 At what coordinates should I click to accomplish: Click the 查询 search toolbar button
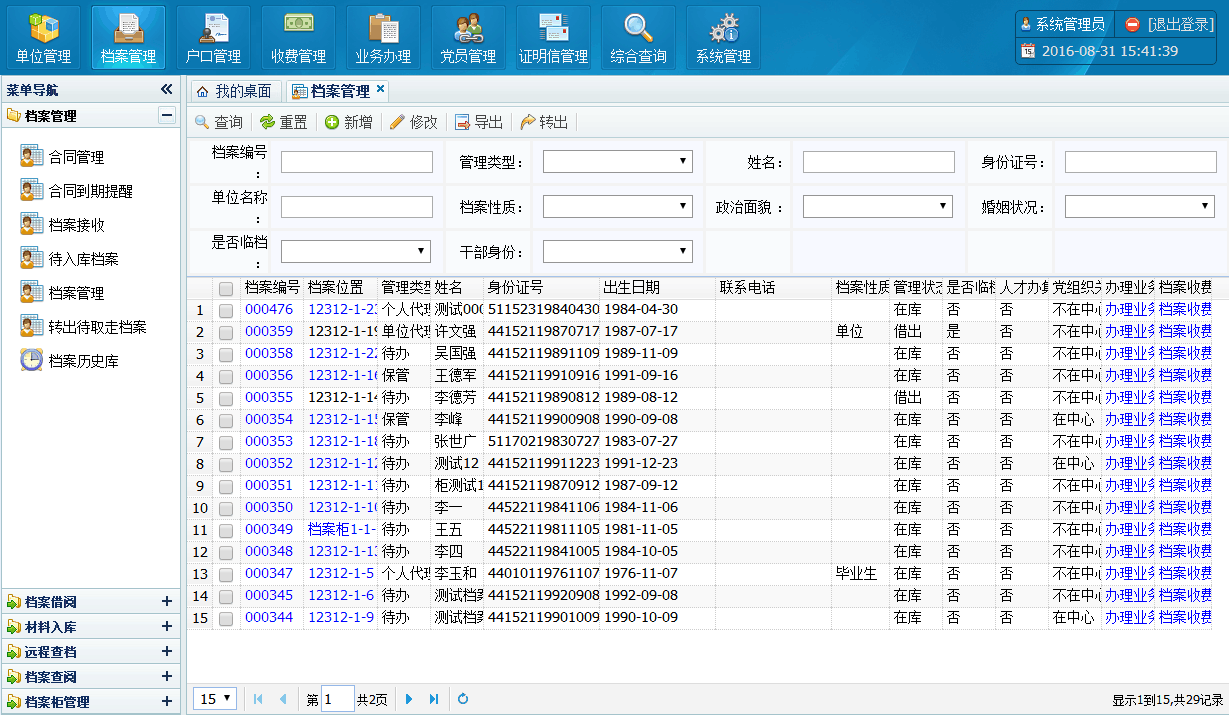pyautogui.click(x=218, y=122)
